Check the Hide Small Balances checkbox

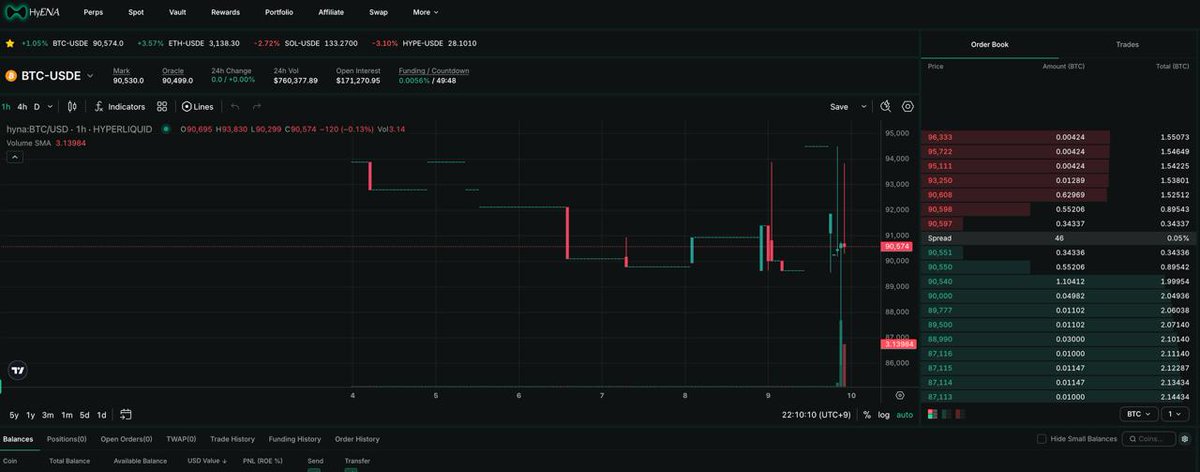point(1042,439)
